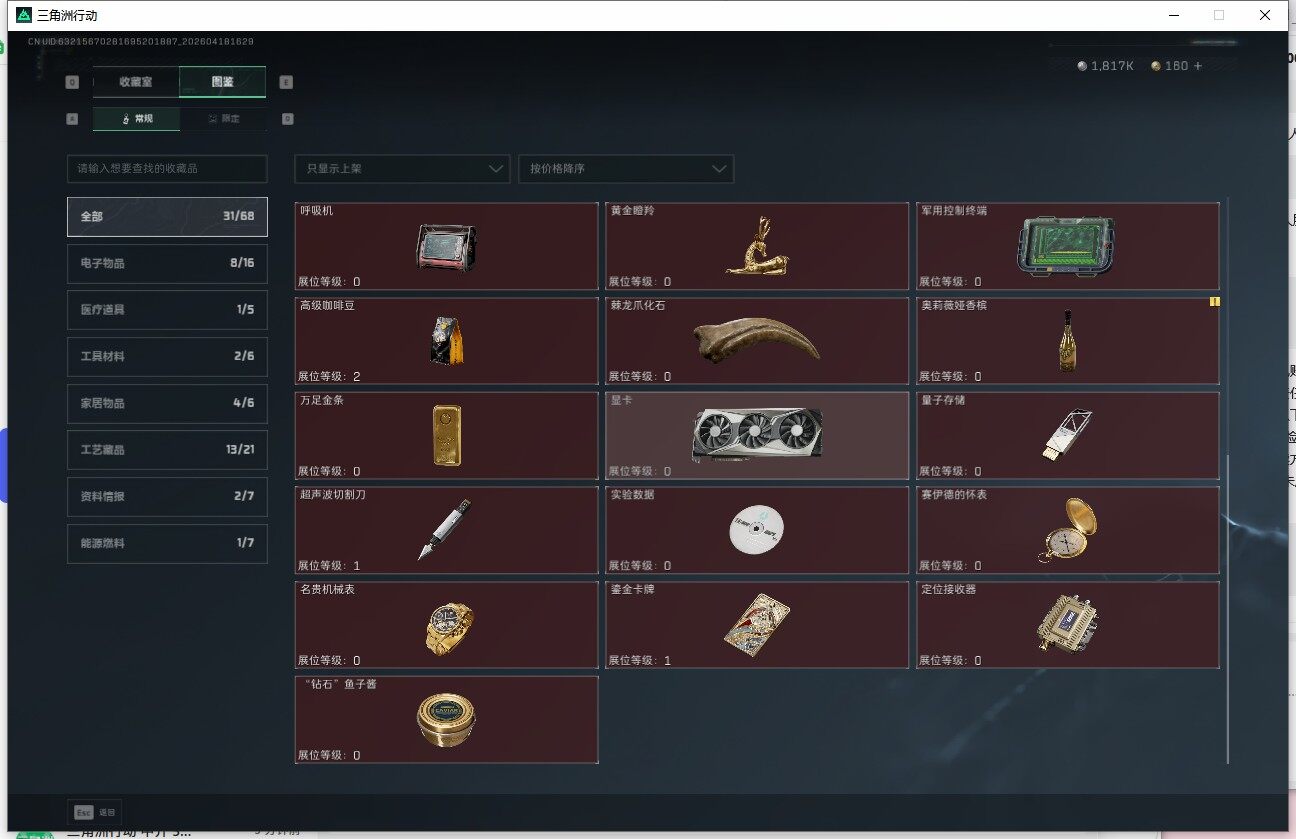The image size is (1296, 839).
Task: Select the 赛伊德的怀表 pocket watch image
Action: (x=1067, y=529)
